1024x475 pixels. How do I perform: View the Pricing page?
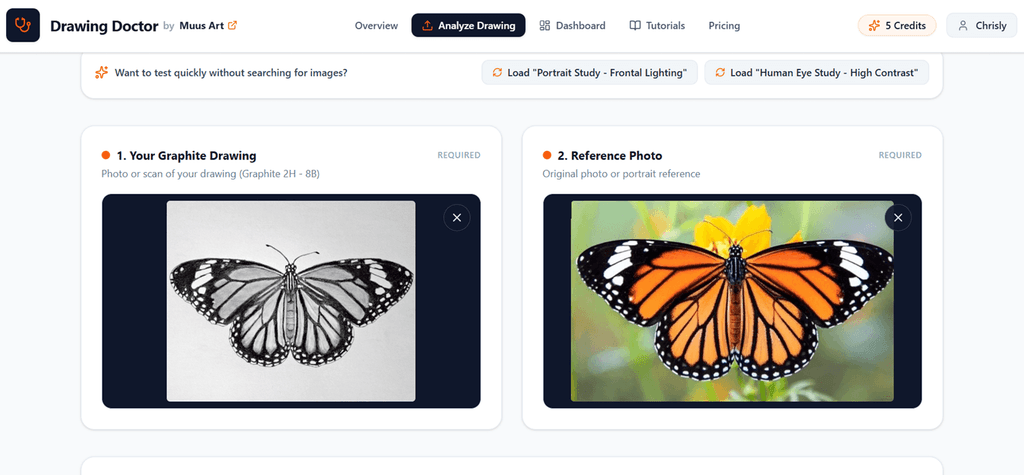coord(724,25)
